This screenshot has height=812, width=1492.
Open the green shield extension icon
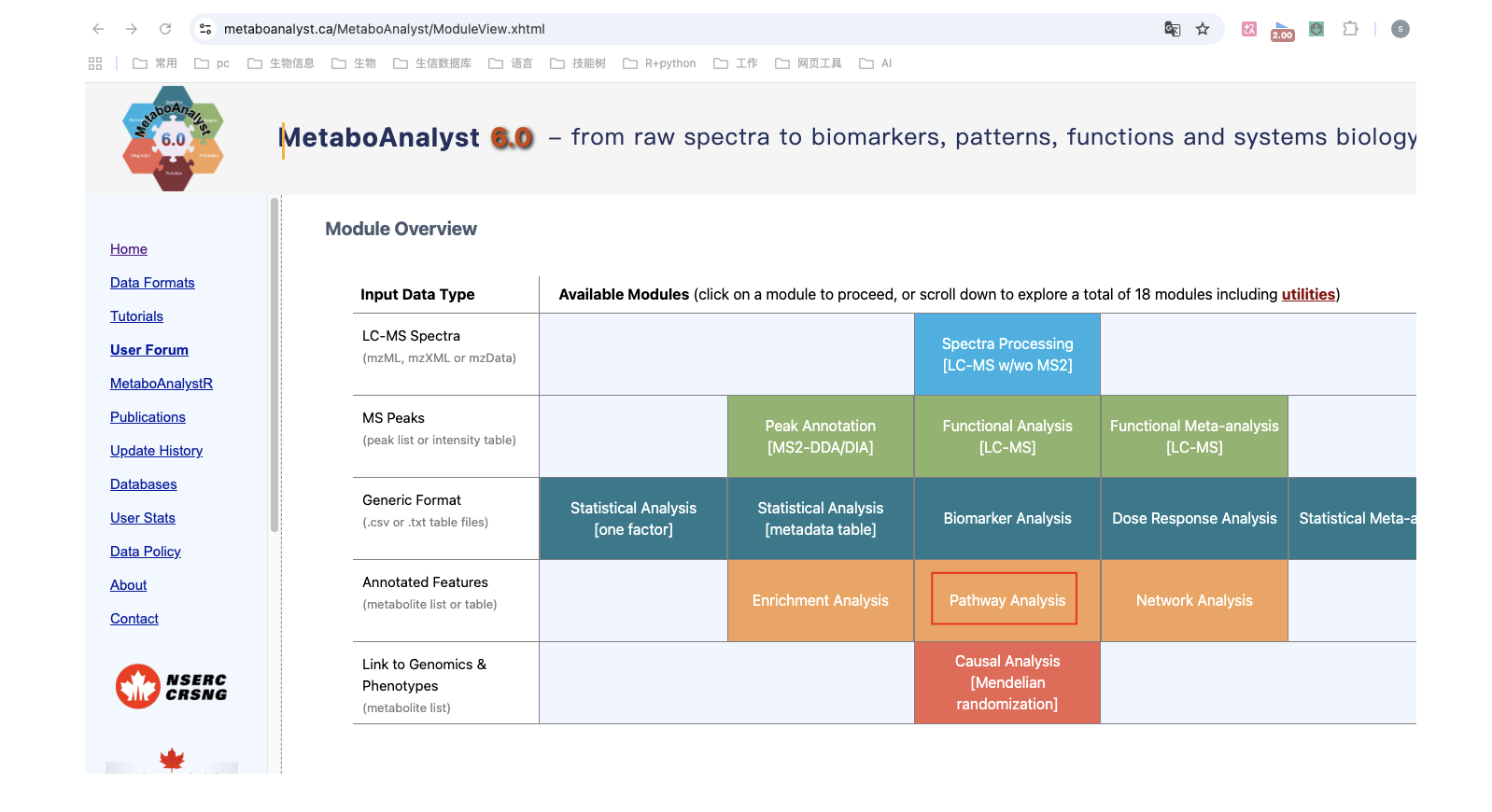tap(1316, 29)
